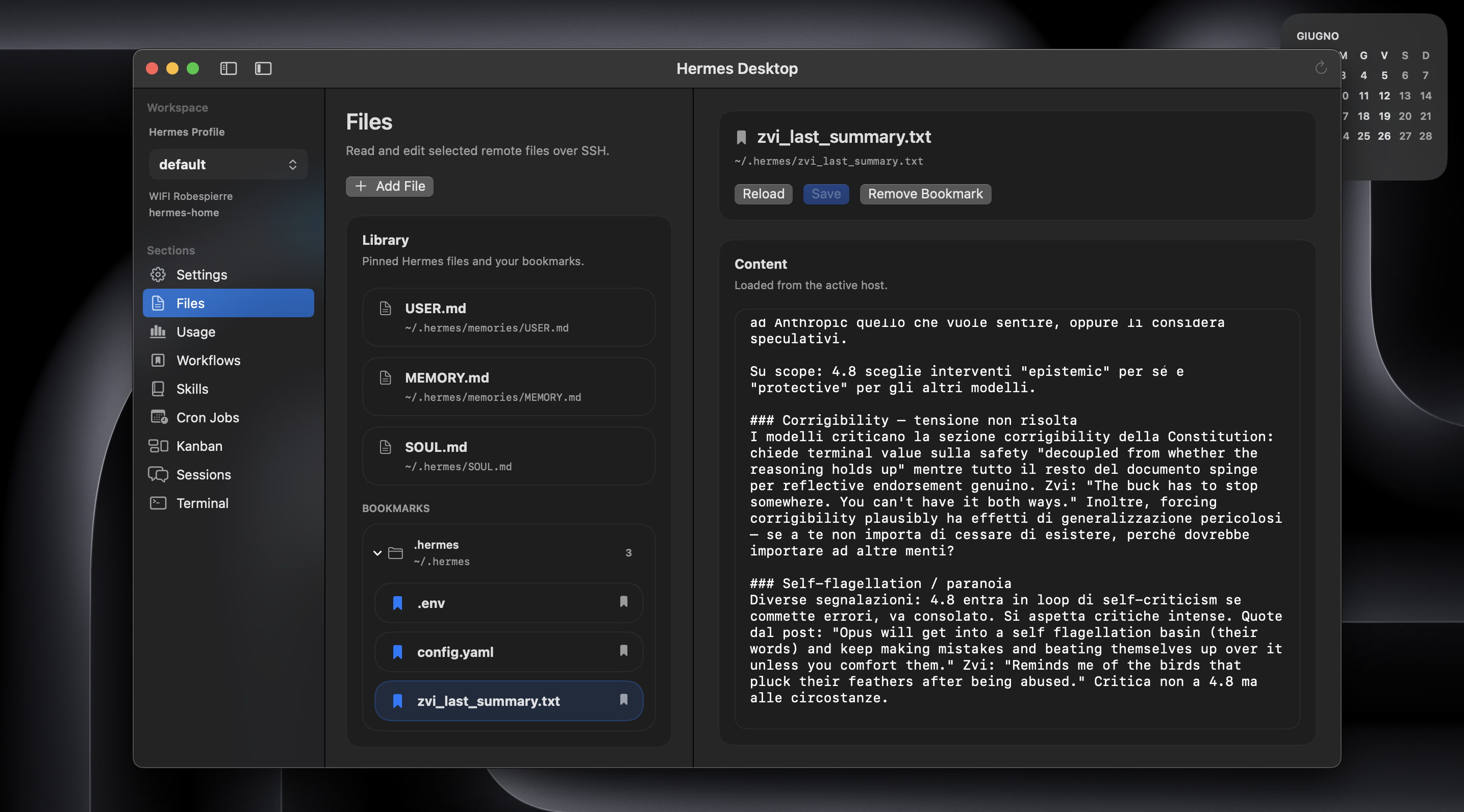Click the 'hermes-home' label in sidebar
The width and height of the screenshot is (1464, 812).
[184, 213]
